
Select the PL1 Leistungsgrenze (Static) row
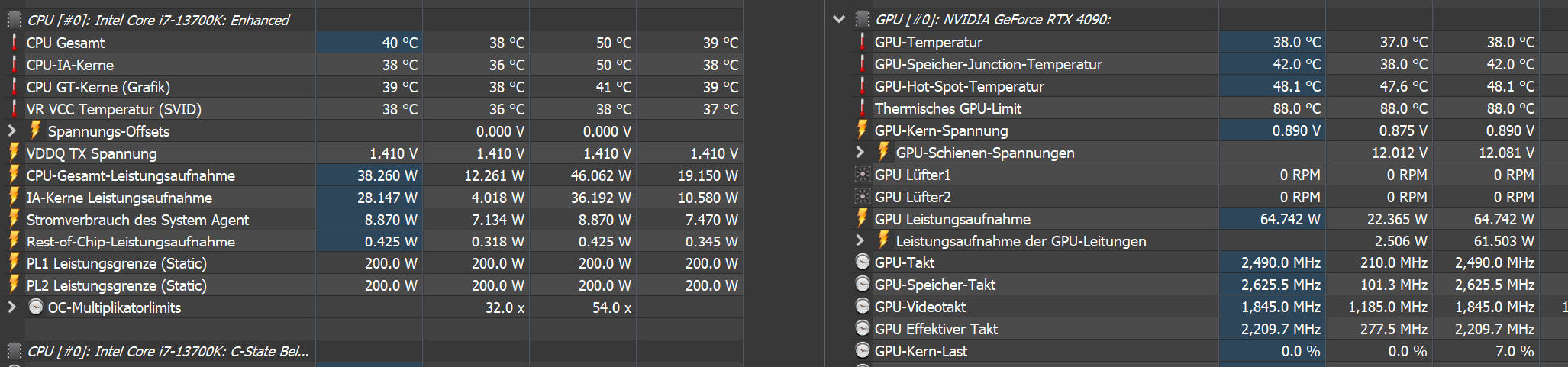373,263
